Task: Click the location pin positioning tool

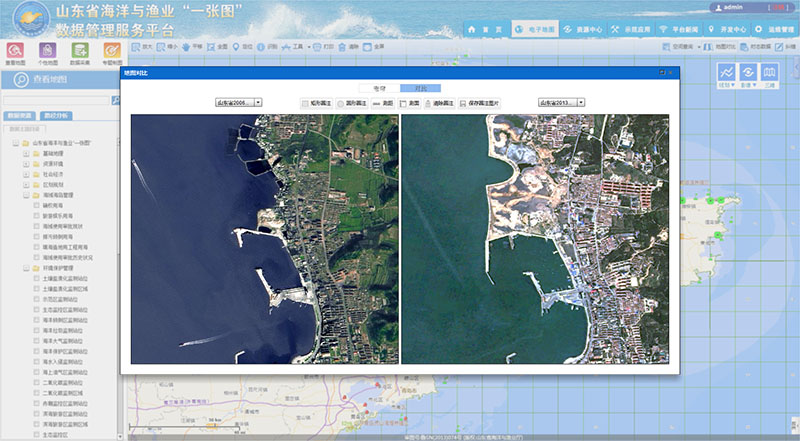Action: [242, 47]
